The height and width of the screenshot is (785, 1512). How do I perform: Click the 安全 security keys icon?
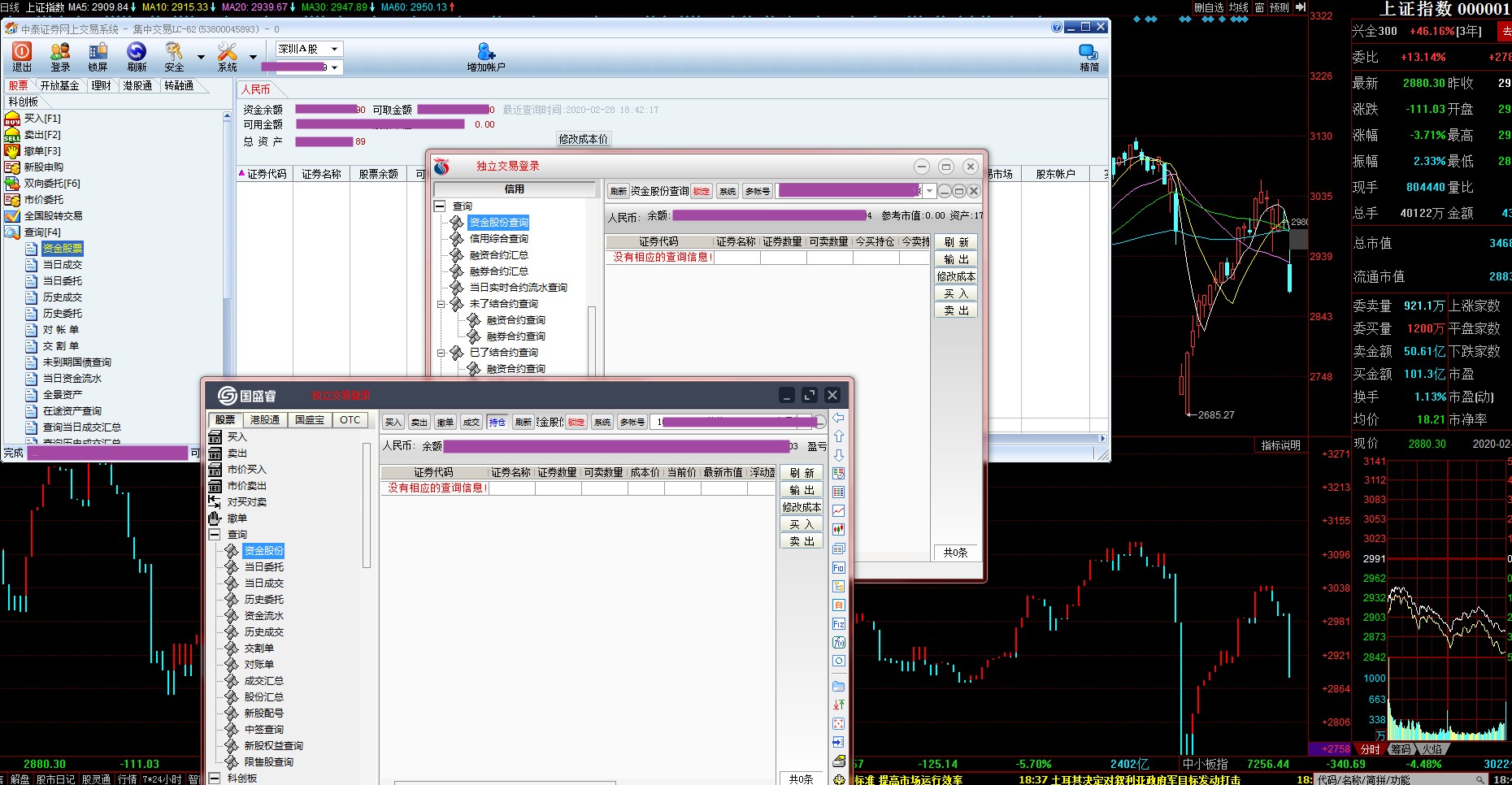pos(174,51)
